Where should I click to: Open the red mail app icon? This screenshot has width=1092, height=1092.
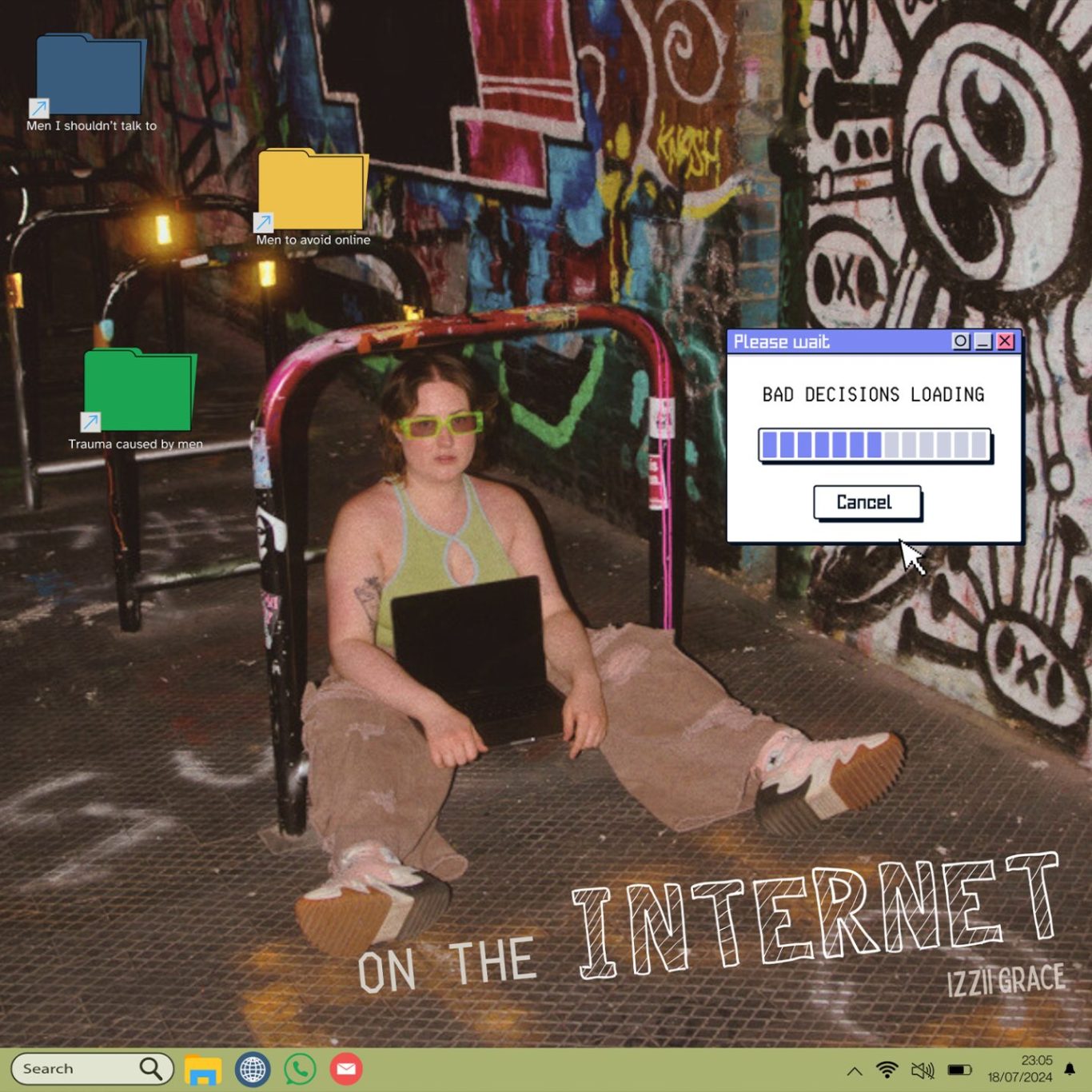tap(346, 1070)
